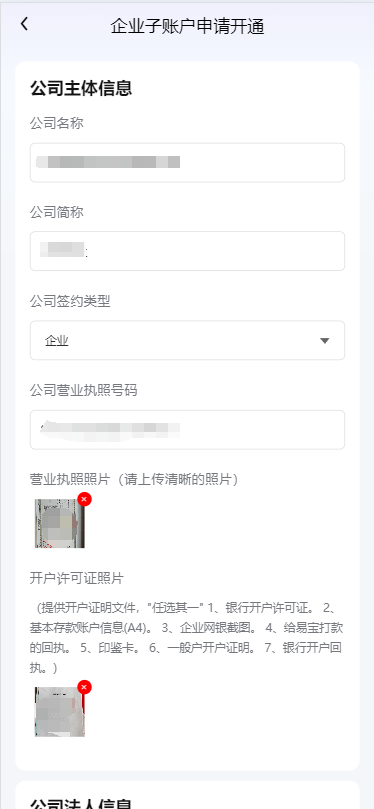
Task: Select the 公司营业执照号码 field label
Action: [x=84, y=391]
